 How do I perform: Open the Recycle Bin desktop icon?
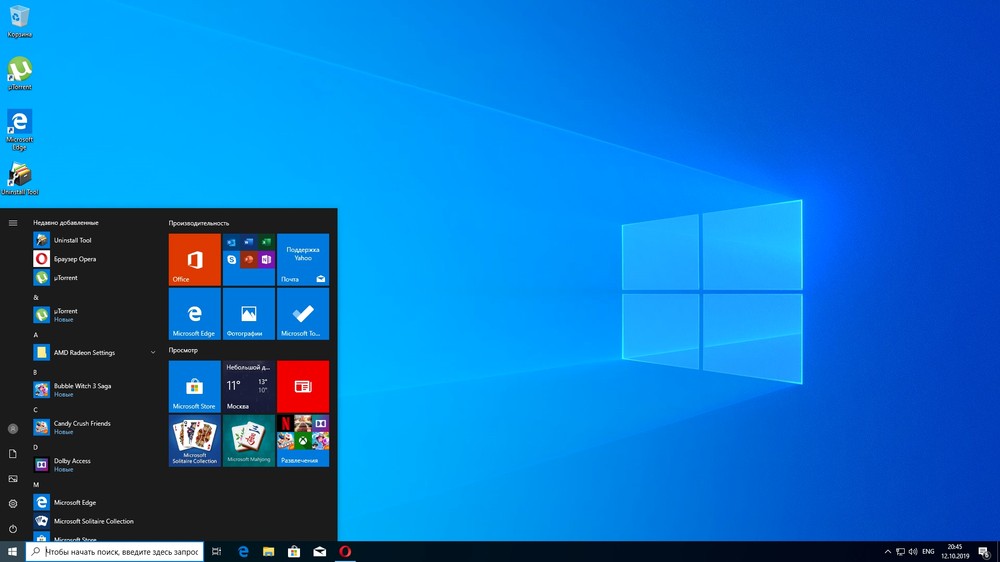tap(19, 20)
